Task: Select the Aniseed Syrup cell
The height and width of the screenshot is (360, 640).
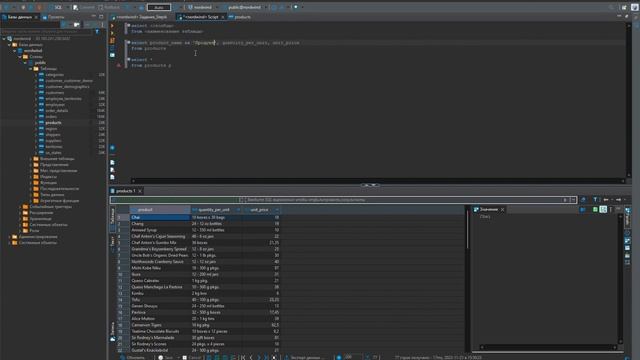Action: 160,230
